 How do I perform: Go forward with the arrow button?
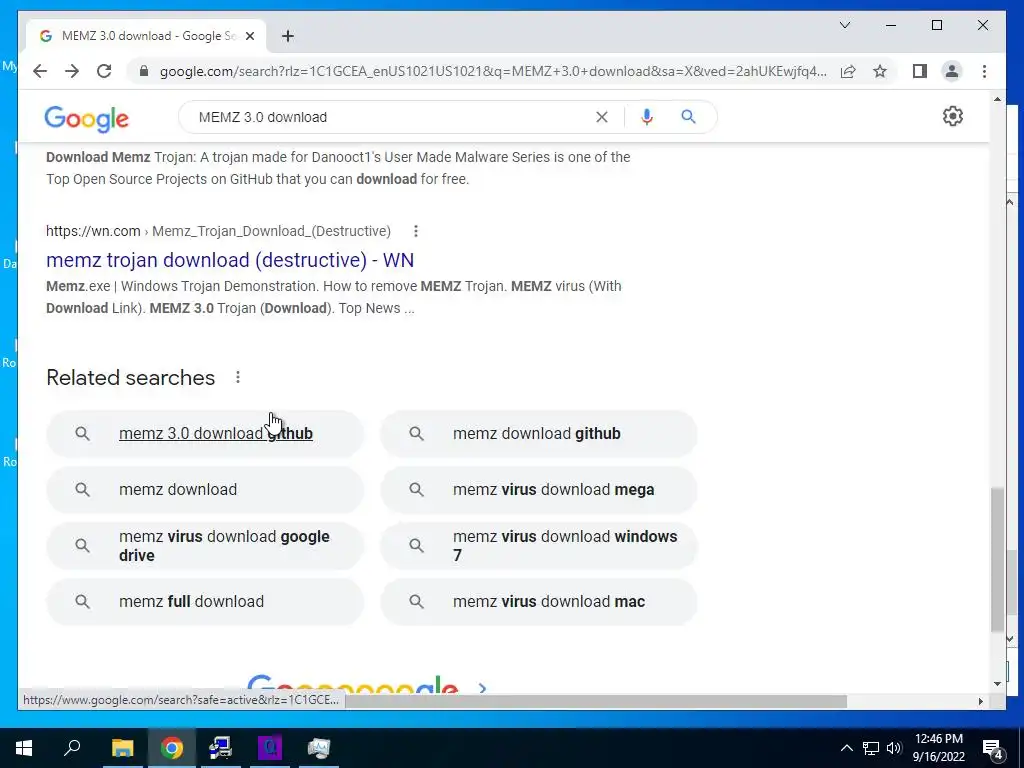(72, 71)
